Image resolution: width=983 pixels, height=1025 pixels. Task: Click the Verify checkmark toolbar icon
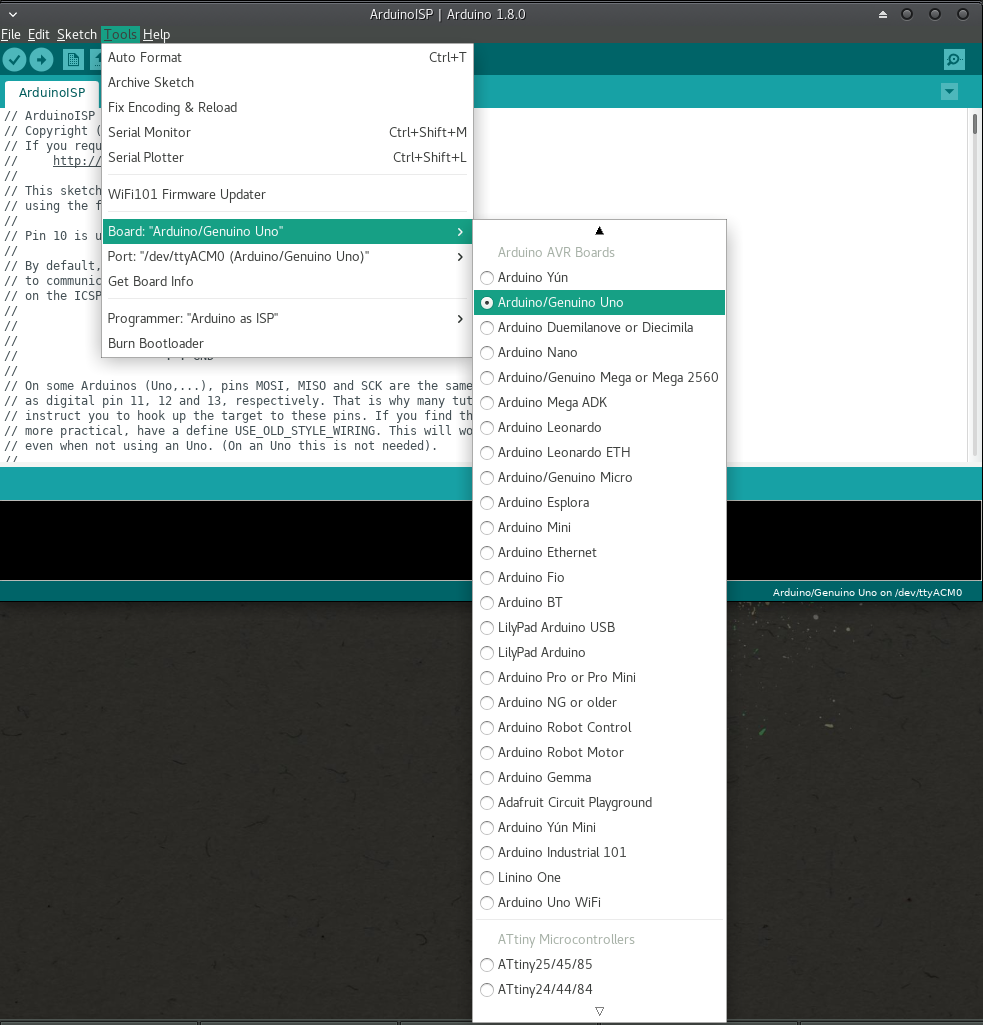(14, 60)
